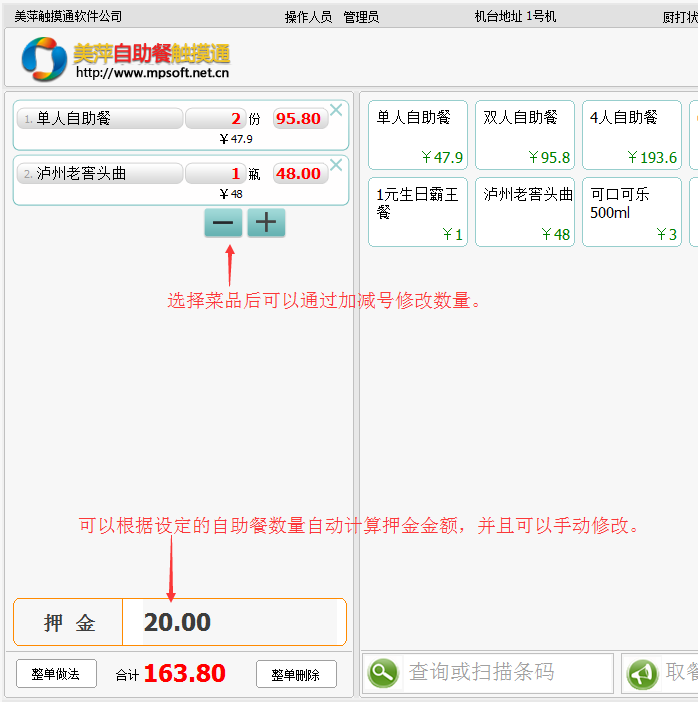Remove 泸州老窖头曲 order line with X
The height and width of the screenshot is (702, 698).
[x=336, y=165]
